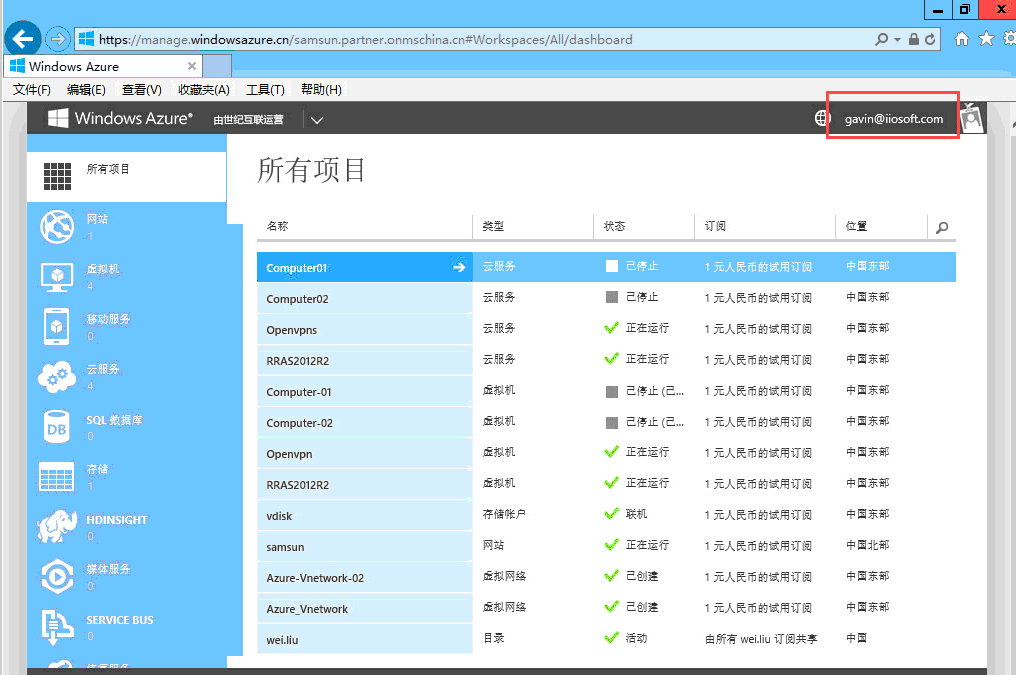The height and width of the screenshot is (675, 1016).
Task: Open Favorites star icon
Action: pyautogui.click(x=986, y=39)
